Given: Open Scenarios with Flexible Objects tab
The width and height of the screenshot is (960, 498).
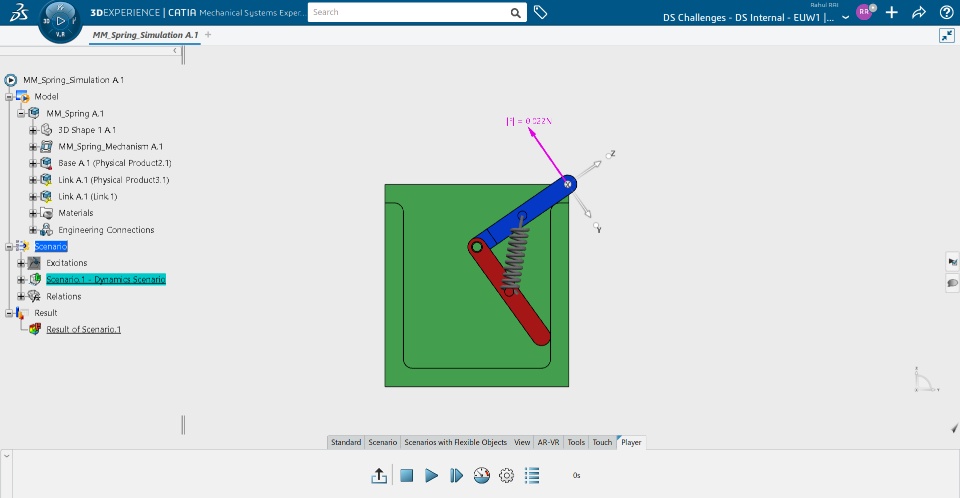Looking at the screenshot, I should 456,442.
